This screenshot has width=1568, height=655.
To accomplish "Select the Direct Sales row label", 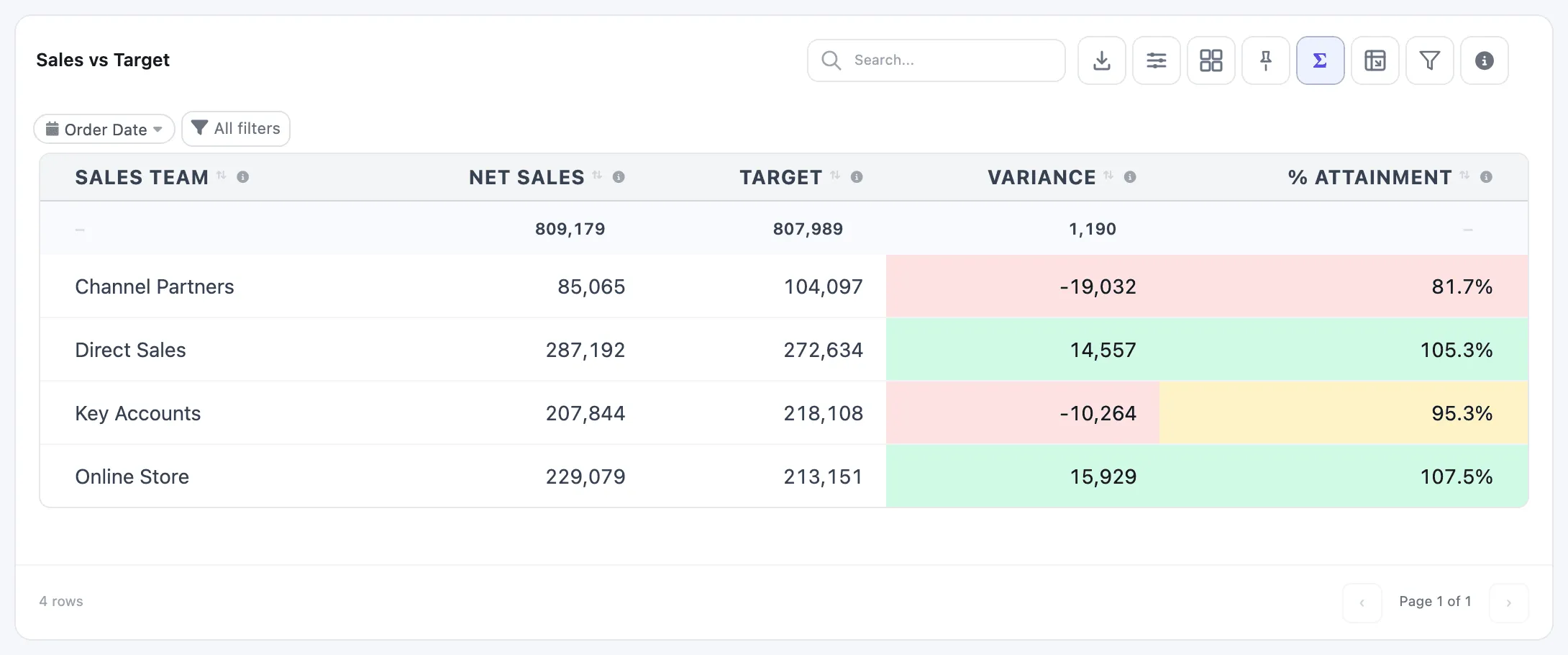I will coord(130,350).
